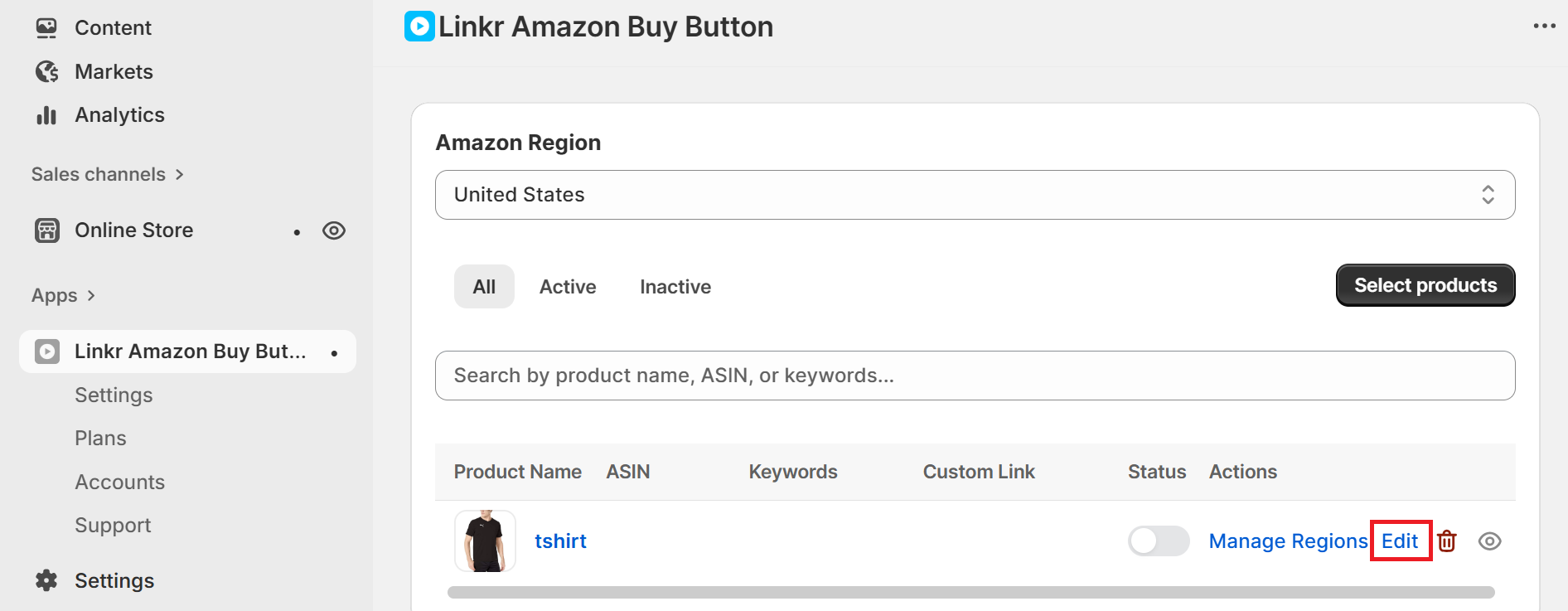
Task: Expand the Apps section chevron
Action: 91,295
